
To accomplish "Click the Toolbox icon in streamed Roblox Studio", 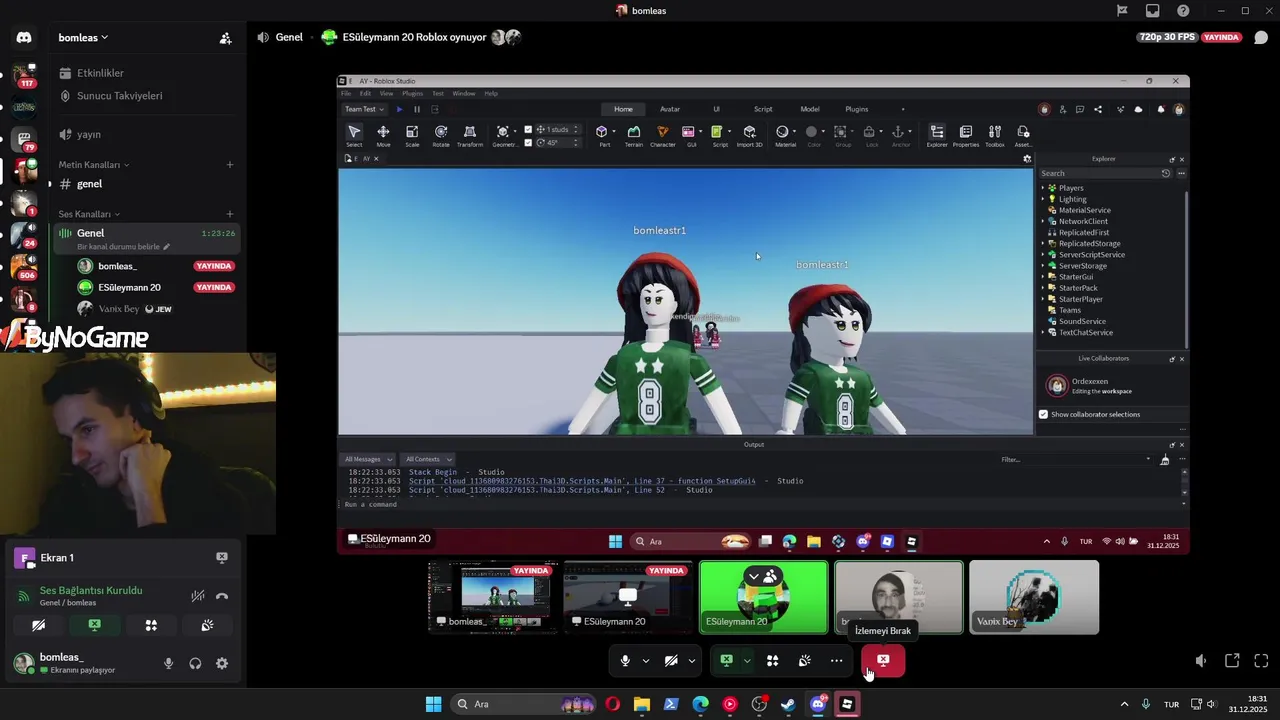I will point(995,136).
